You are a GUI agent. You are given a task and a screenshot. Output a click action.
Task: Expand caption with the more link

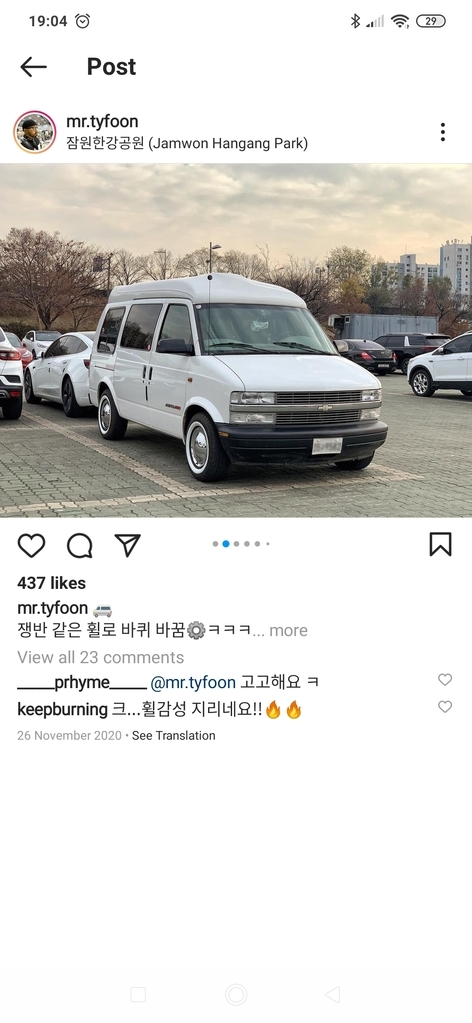click(288, 630)
